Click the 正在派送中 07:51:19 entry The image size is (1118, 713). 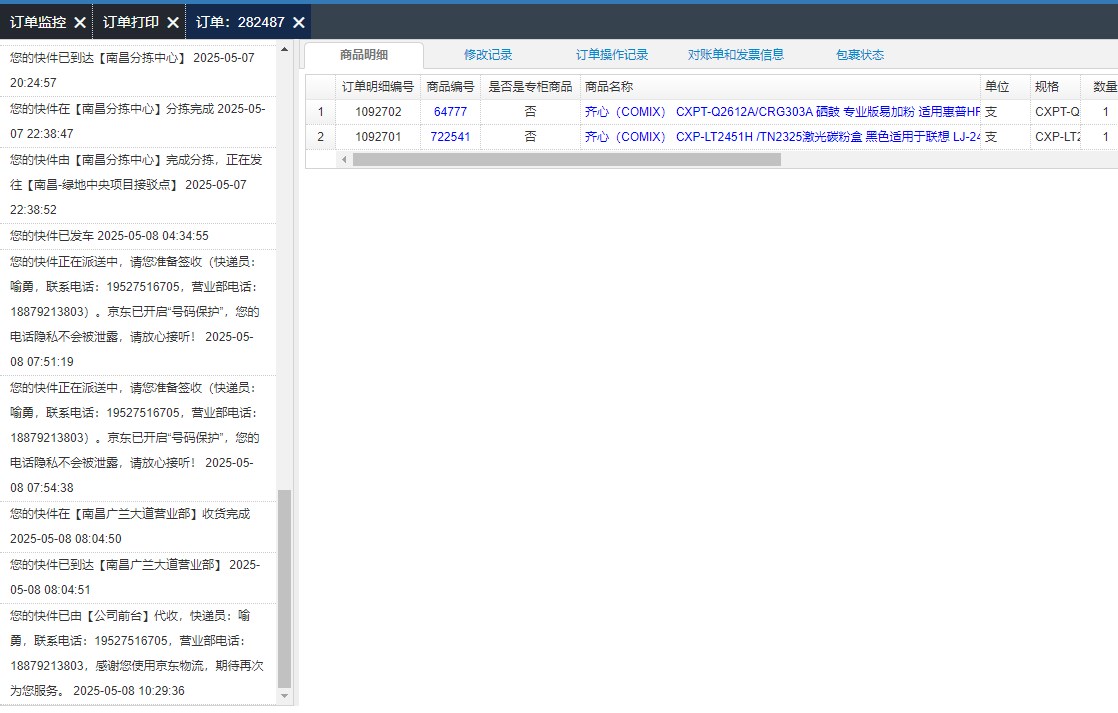[x=138, y=312]
